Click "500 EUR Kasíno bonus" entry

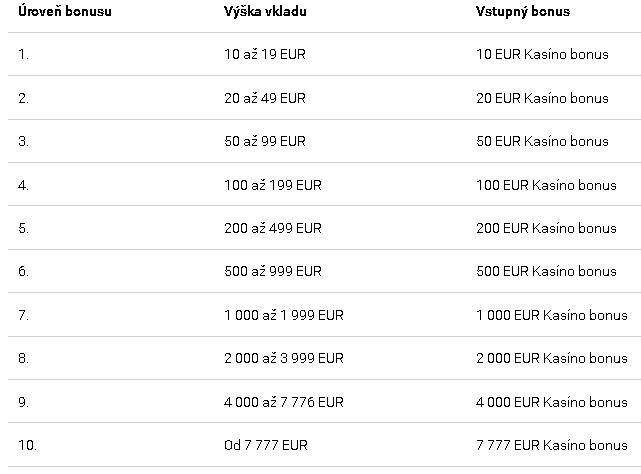coord(546,271)
